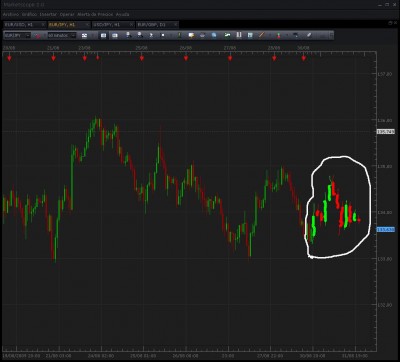This screenshot has height=362, width=400.
Task: Click the red record icon beside symbol selector
Action: pos(38,36)
